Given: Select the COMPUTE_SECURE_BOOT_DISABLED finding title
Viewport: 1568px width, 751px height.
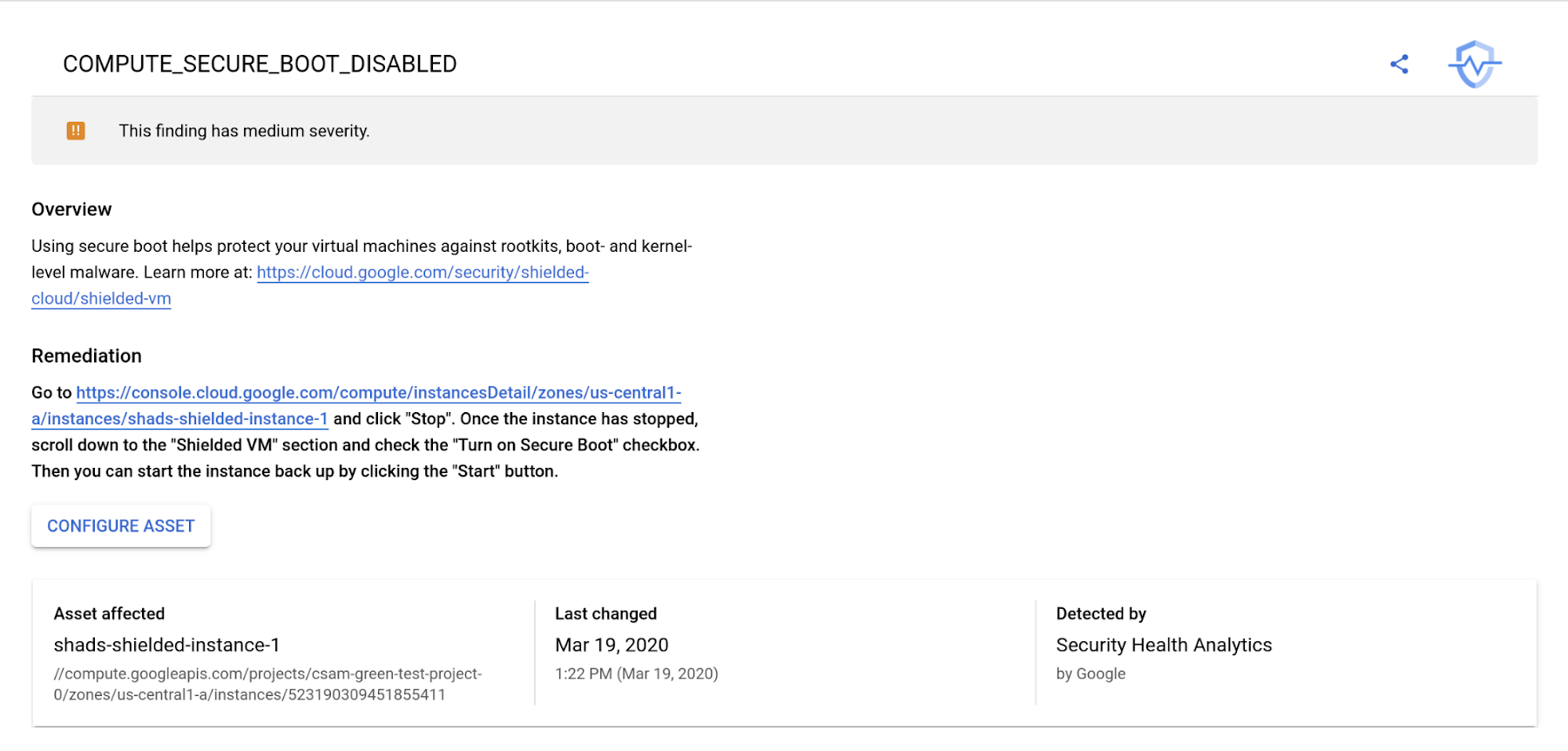Looking at the screenshot, I should [259, 63].
